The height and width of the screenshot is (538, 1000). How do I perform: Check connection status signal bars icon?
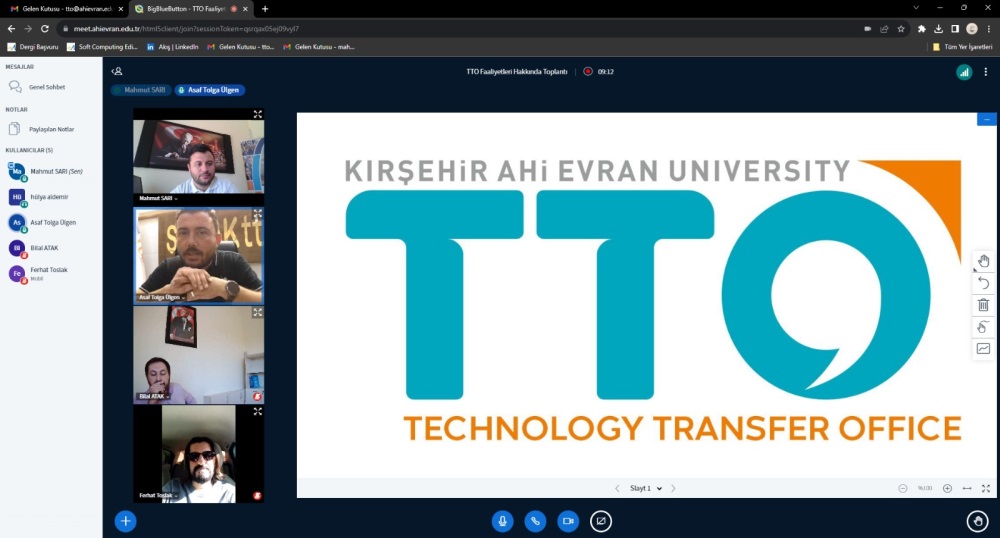[x=964, y=72]
